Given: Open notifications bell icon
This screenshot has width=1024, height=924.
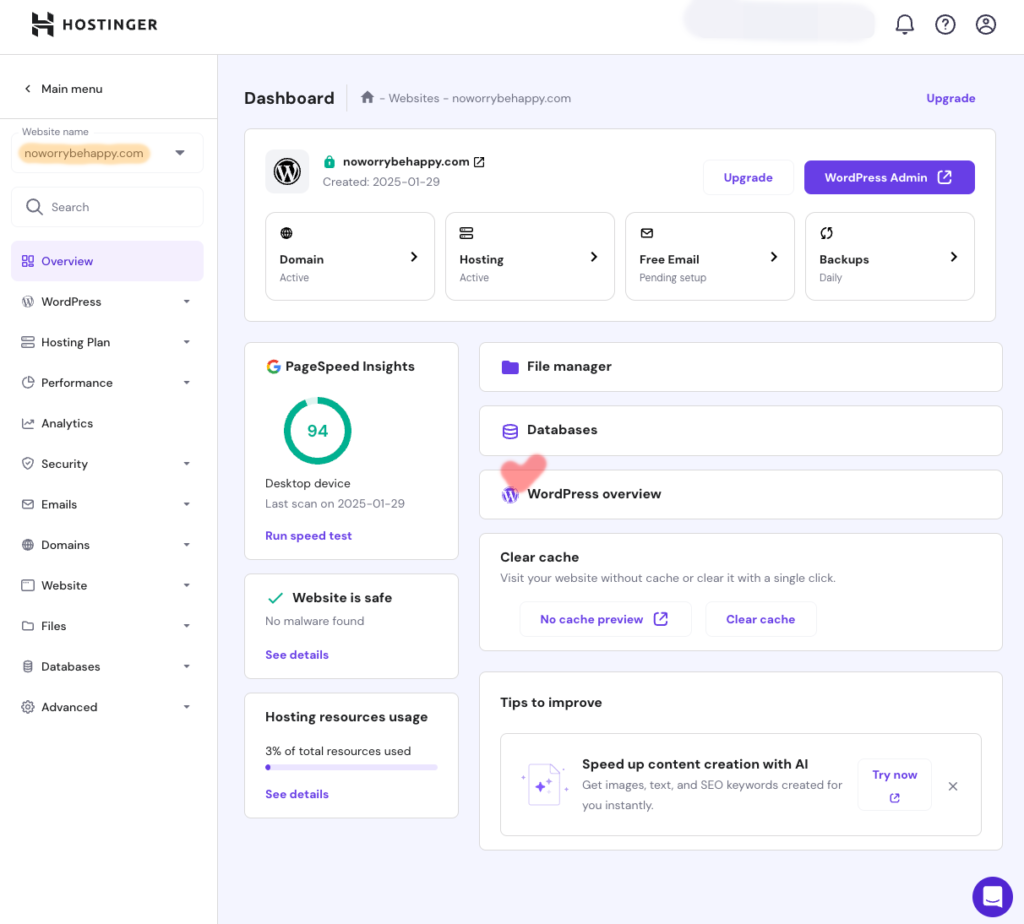Looking at the screenshot, I should [904, 25].
